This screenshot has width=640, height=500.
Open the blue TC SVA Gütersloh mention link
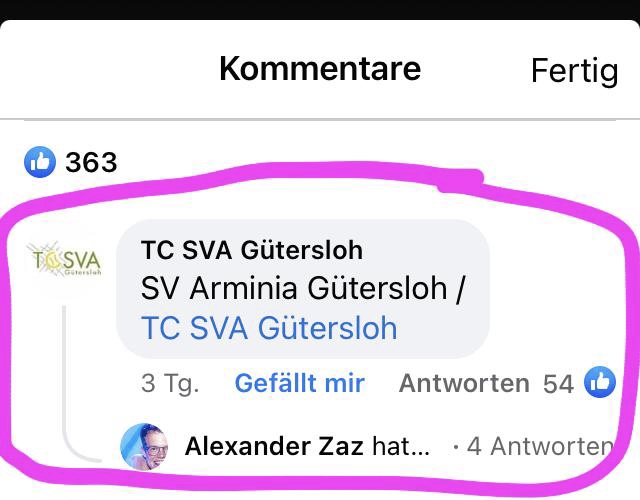[x=269, y=328]
